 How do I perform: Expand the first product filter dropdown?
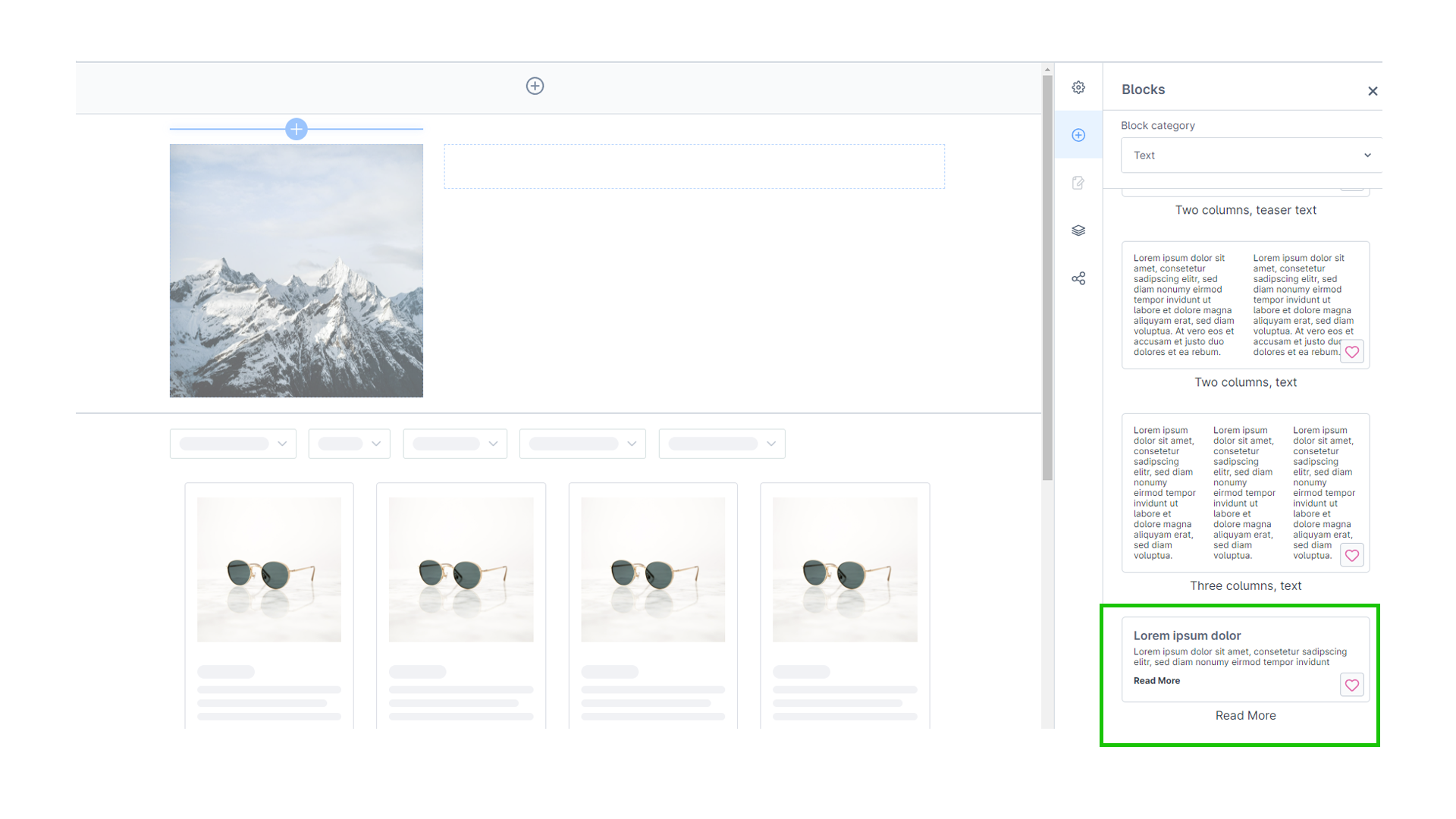tap(233, 444)
